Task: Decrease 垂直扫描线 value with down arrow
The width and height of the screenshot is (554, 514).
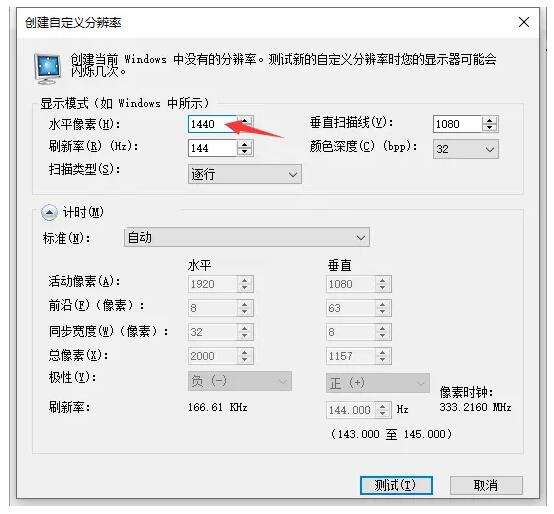Action: click(x=489, y=128)
